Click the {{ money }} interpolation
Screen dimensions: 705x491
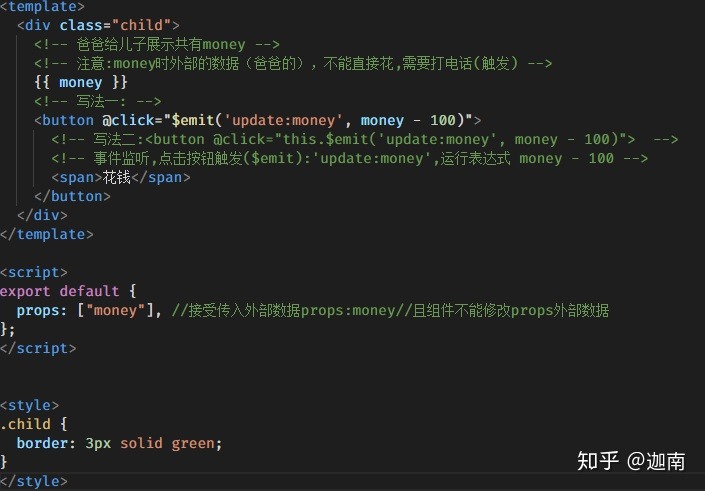[81, 82]
